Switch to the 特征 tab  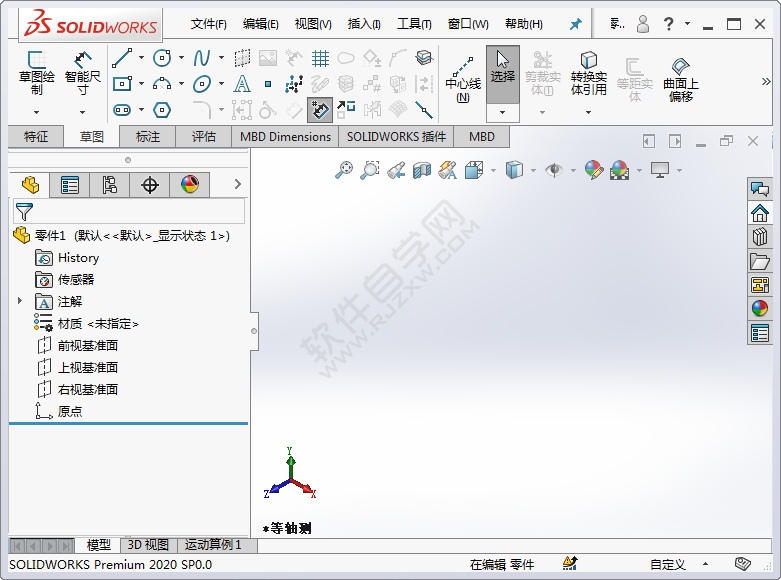coord(36,137)
